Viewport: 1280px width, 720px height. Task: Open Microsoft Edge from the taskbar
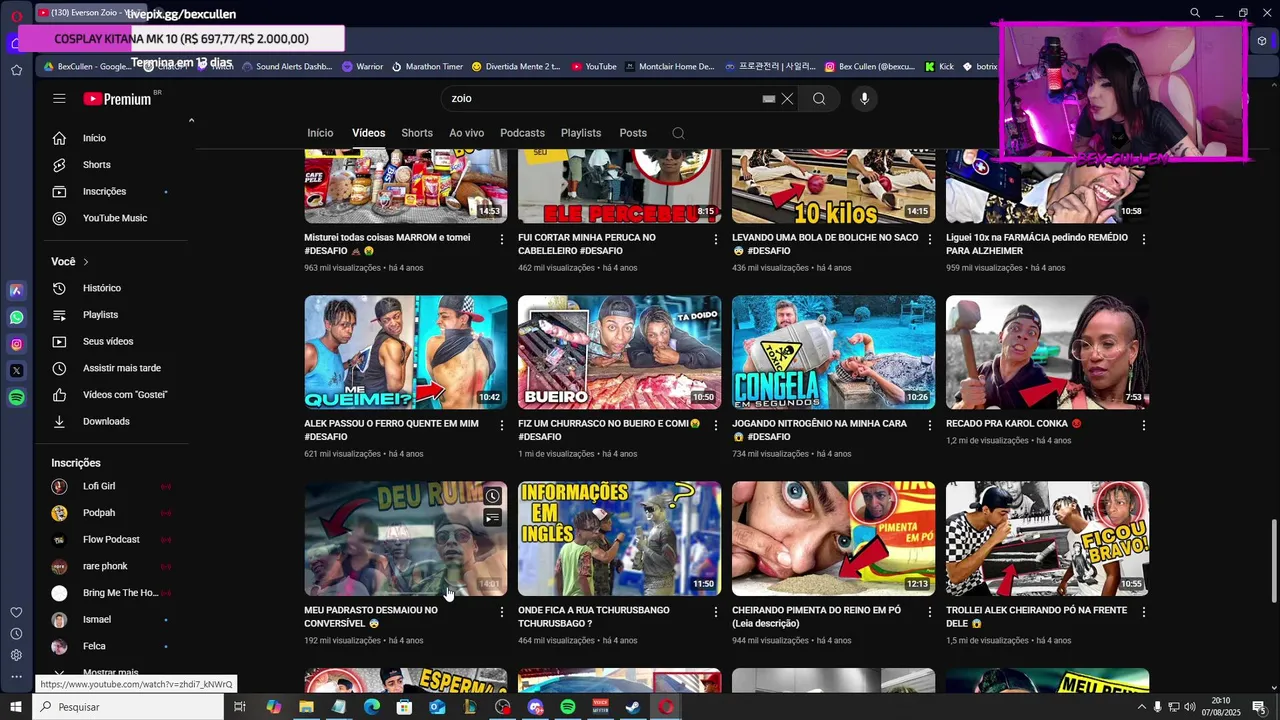point(372,707)
